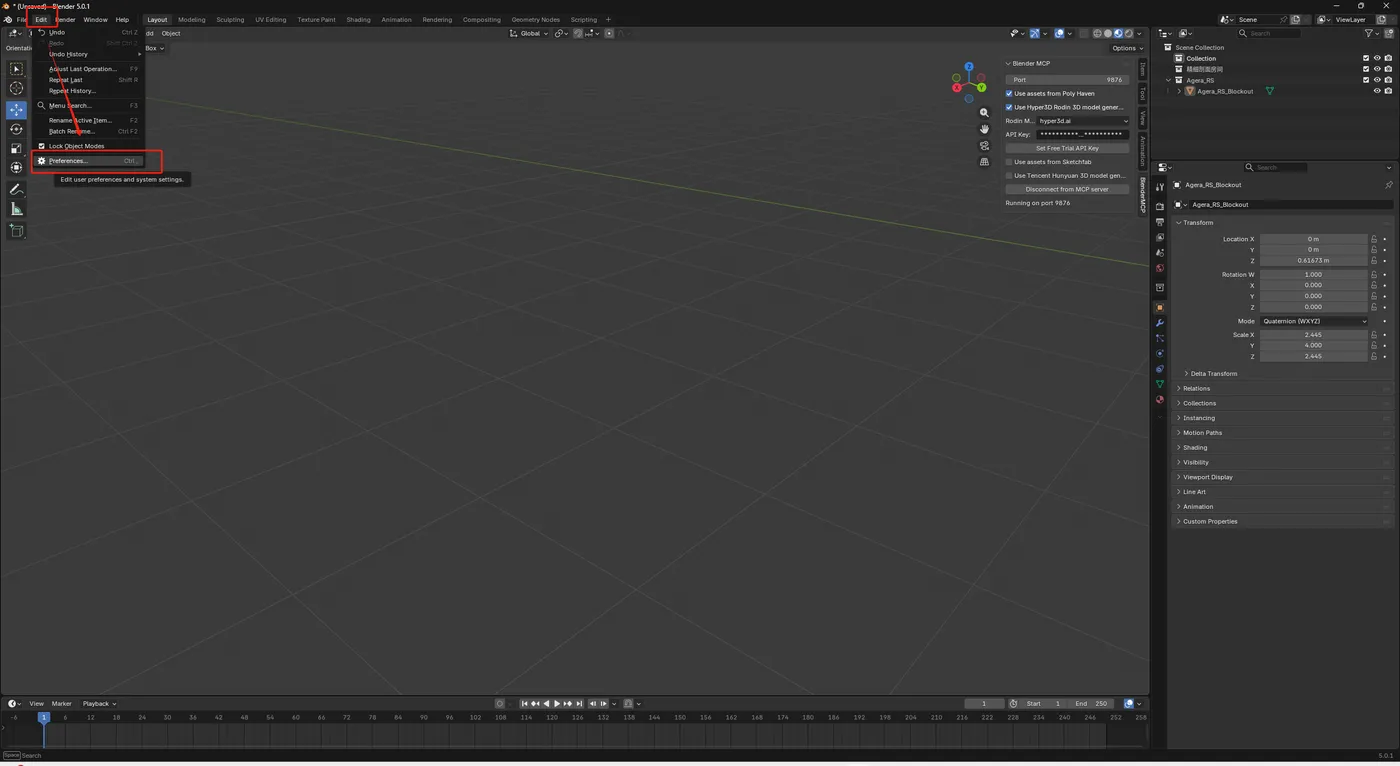Viewport: 1400px width, 766px height.
Task: Click the Blender logo menu icon
Action: [x=8, y=19]
